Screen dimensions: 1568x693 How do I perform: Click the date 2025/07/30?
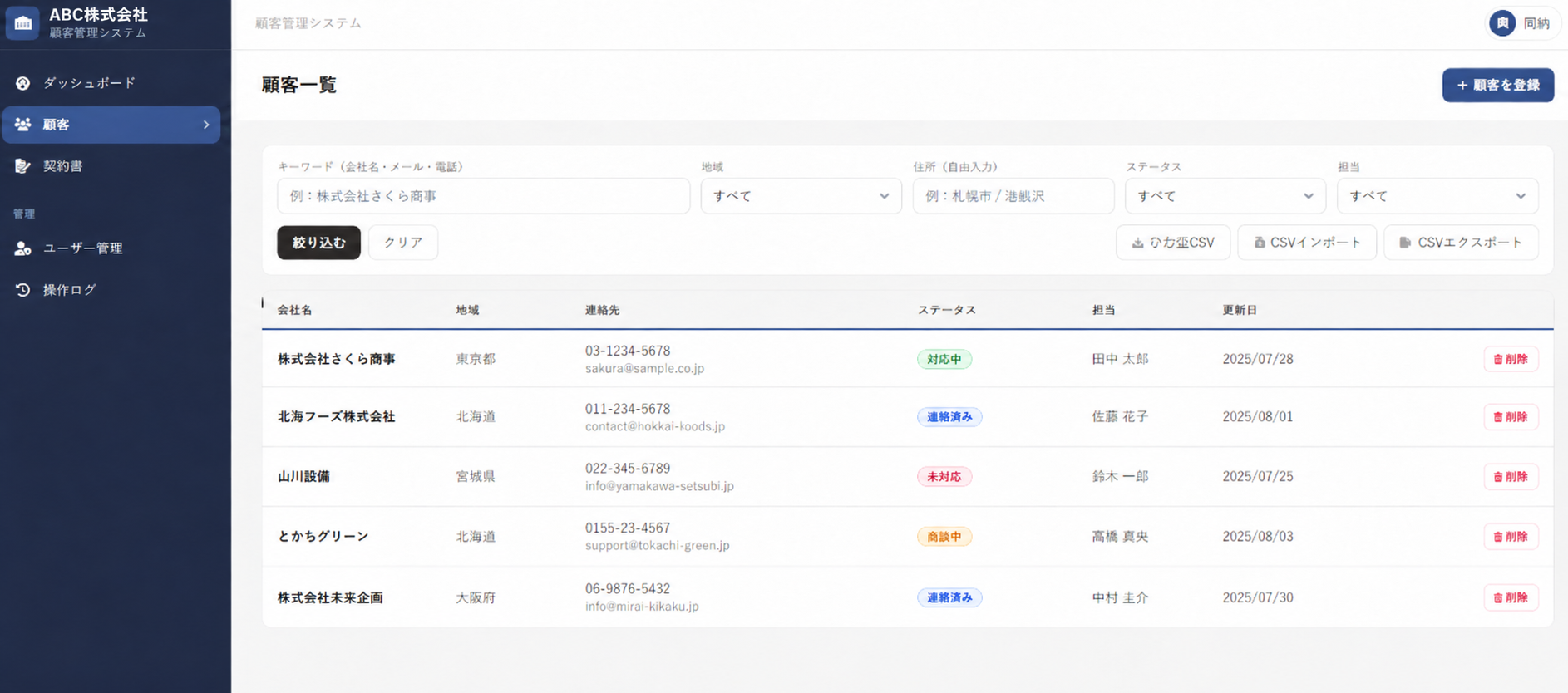pos(1258,597)
